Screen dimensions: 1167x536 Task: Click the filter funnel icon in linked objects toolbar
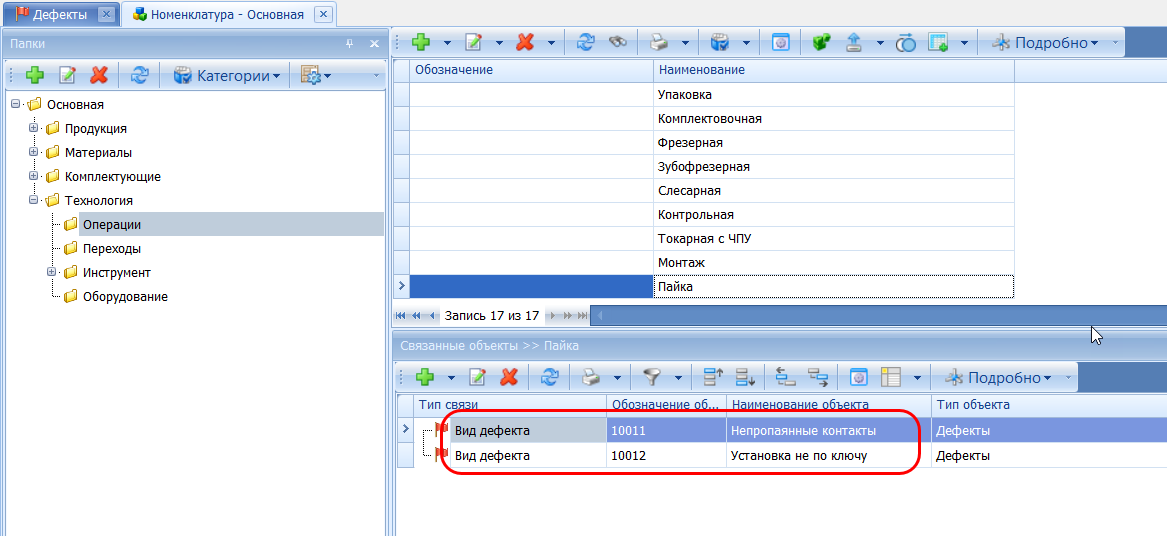click(652, 377)
